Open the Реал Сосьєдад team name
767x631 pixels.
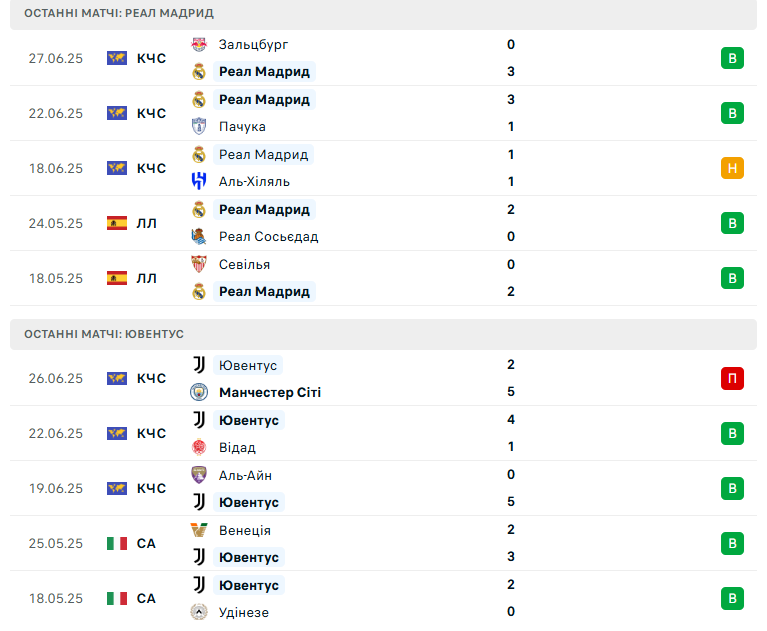(269, 237)
